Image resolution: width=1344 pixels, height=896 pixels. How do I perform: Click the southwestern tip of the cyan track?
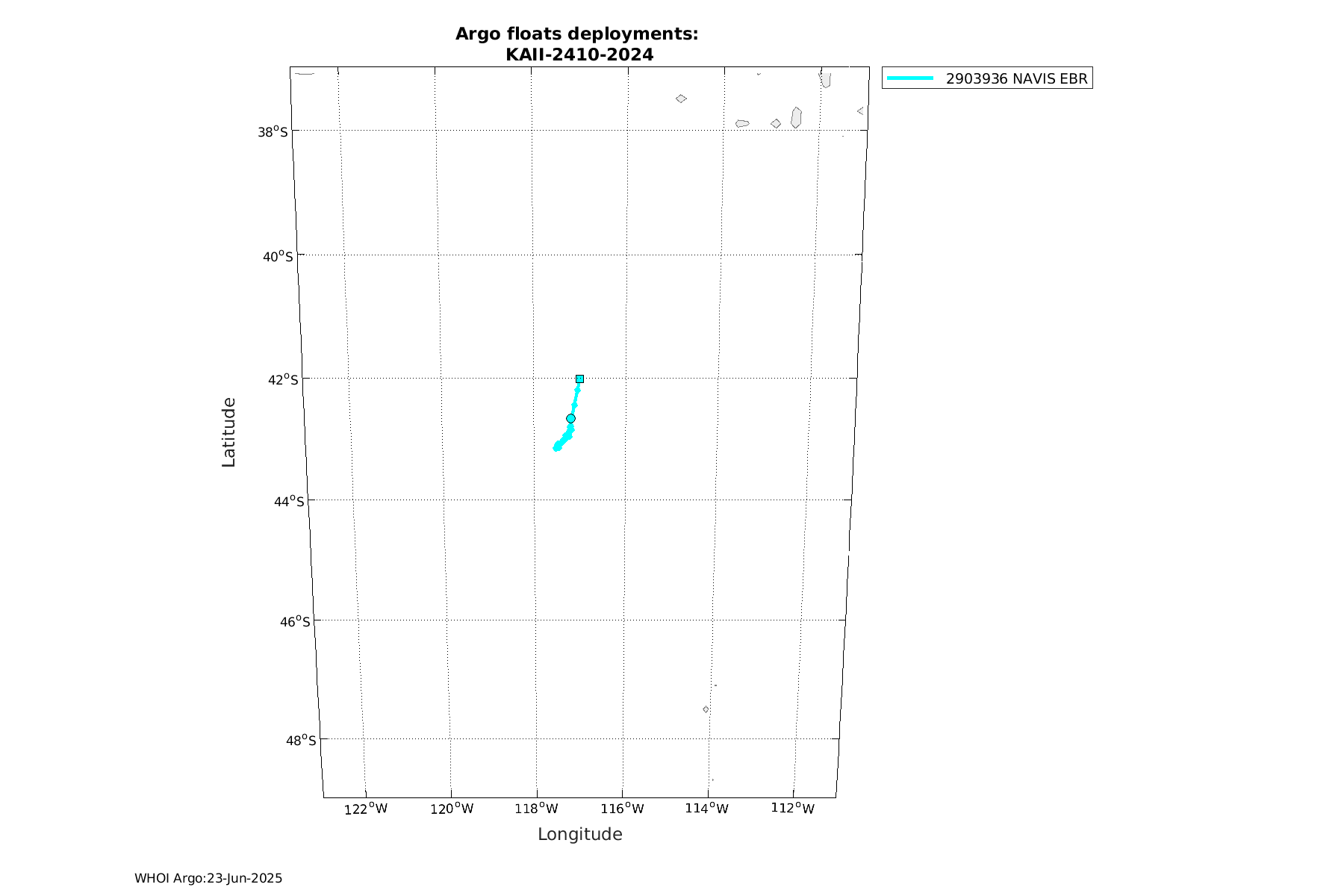556,448
